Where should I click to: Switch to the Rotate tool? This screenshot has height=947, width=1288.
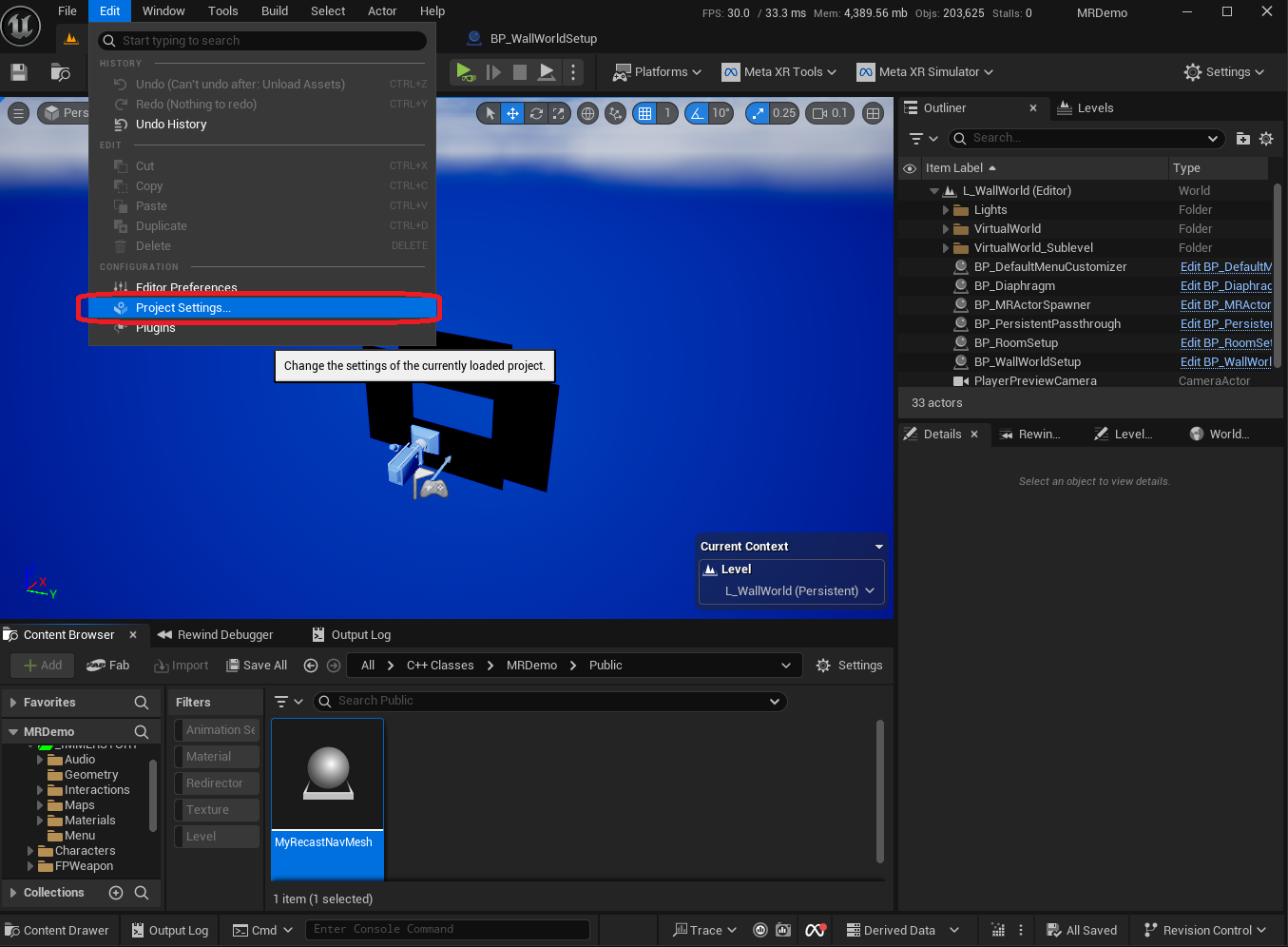[536, 113]
